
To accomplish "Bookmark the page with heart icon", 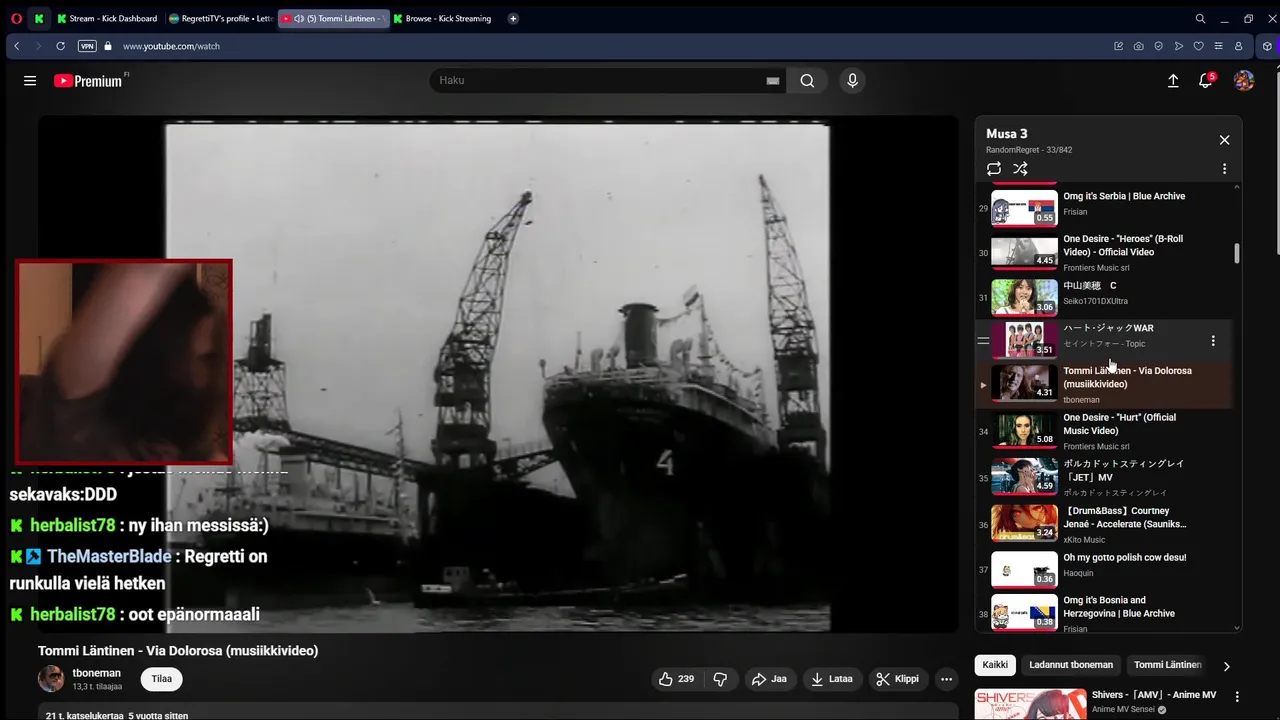I will (1199, 46).
